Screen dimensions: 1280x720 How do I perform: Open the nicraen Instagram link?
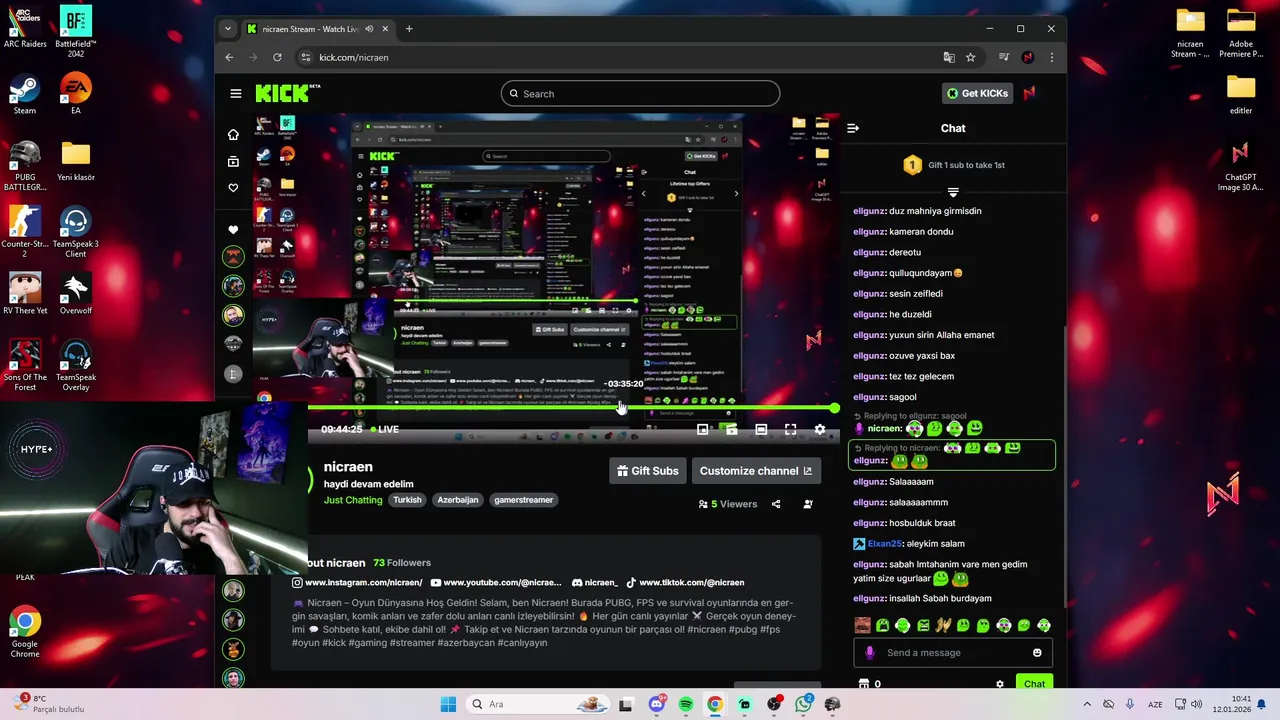click(x=357, y=582)
